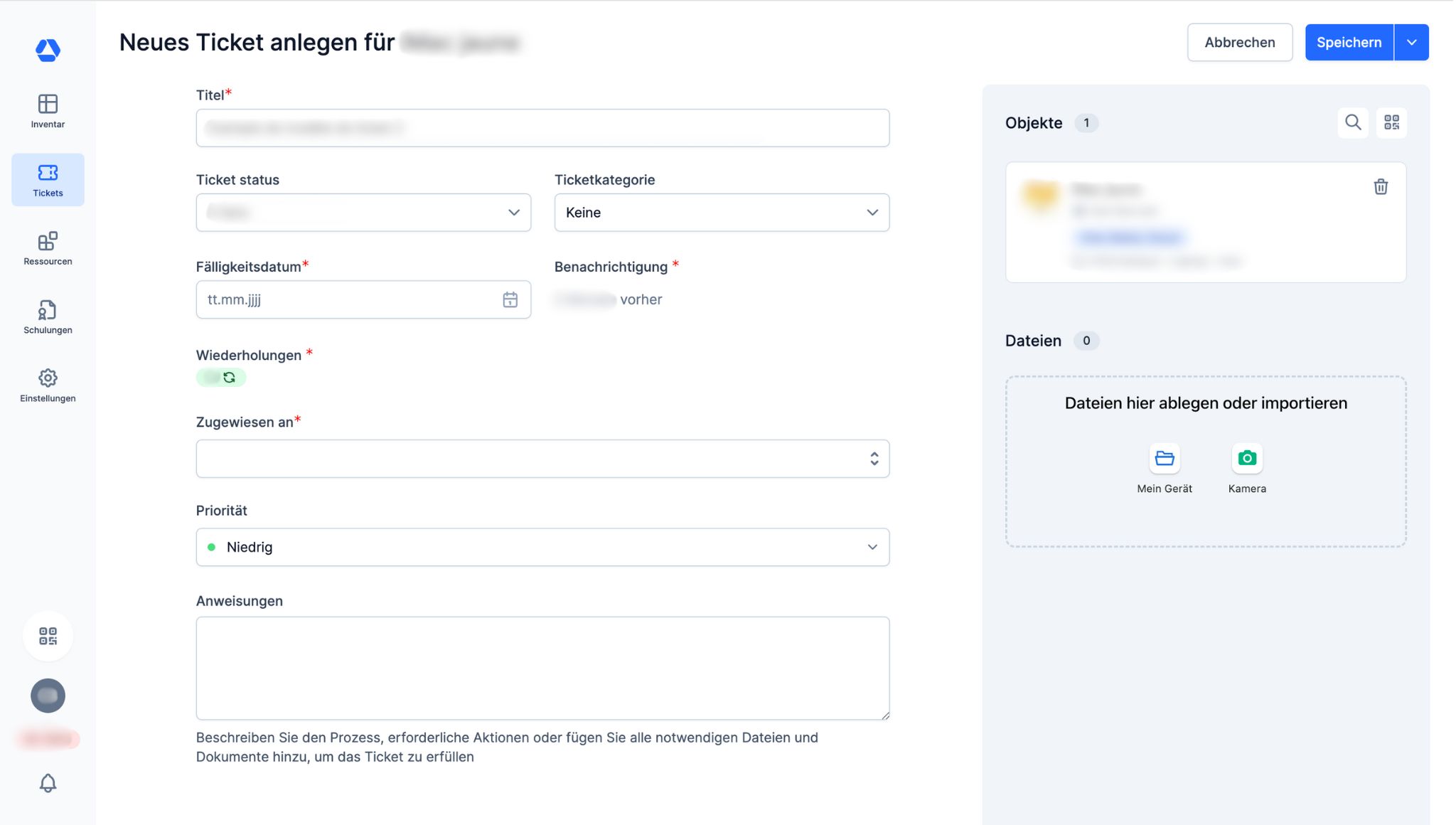The image size is (1456, 825).
Task: Go to Ressourcen in sidebar
Action: [x=48, y=248]
